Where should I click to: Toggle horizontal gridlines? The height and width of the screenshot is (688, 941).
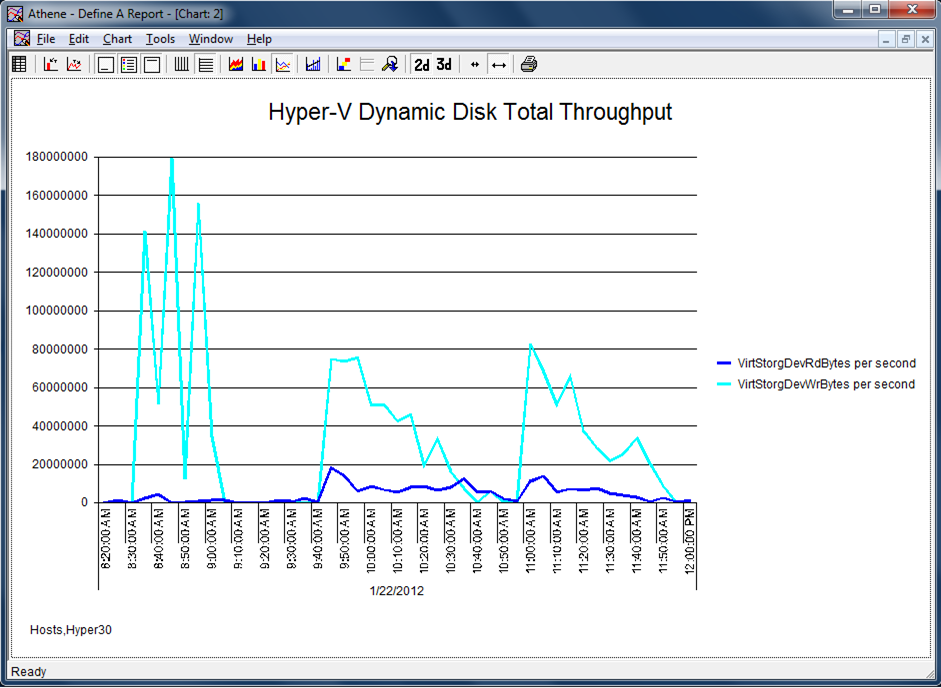[x=205, y=64]
